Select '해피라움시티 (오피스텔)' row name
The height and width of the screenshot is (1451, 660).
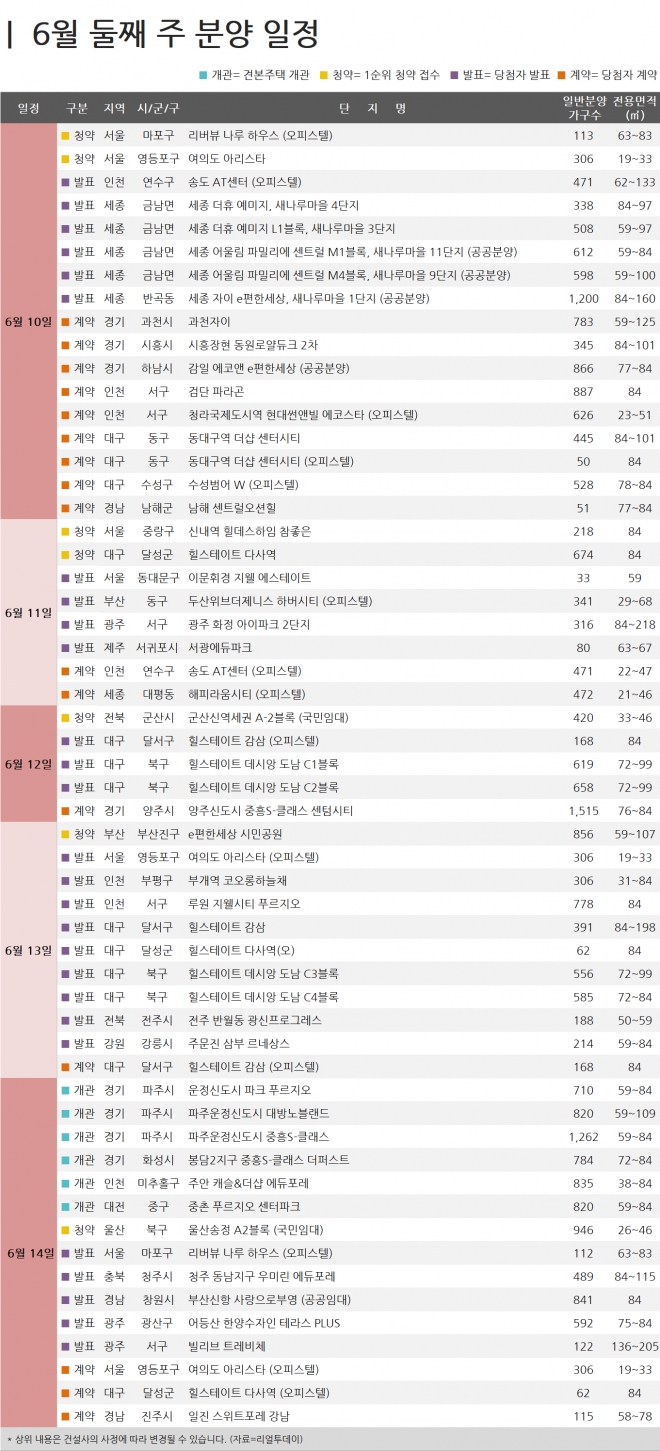(x=247, y=694)
